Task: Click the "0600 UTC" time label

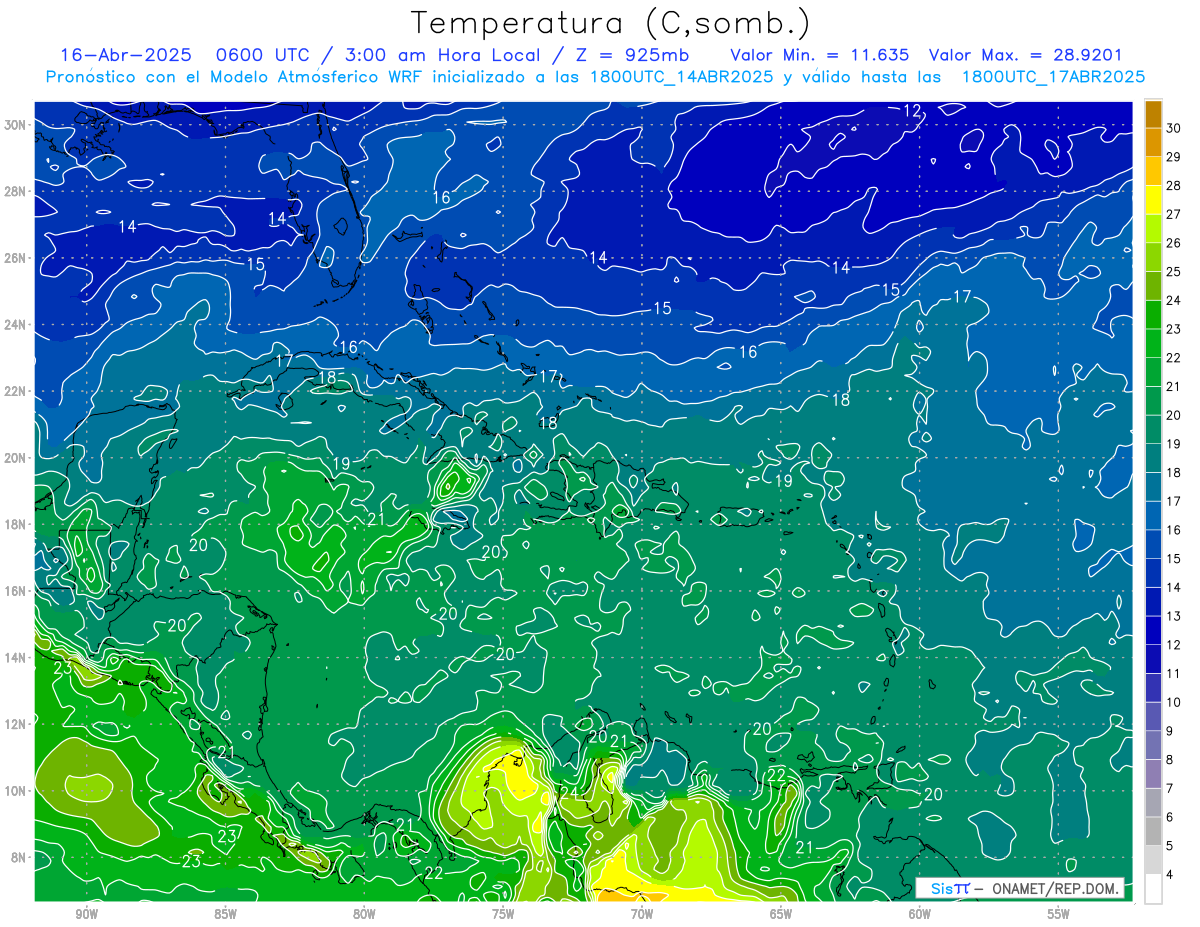Action: click(x=262, y=56)
